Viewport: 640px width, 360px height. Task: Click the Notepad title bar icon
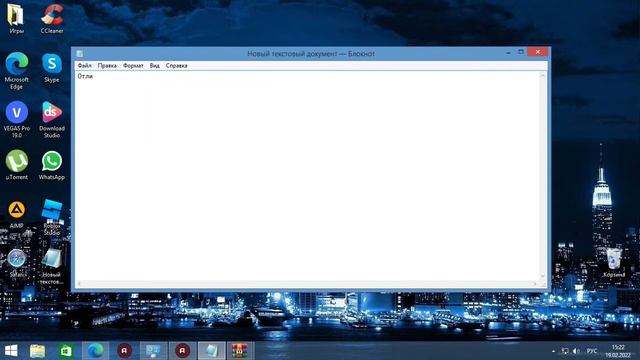coord(80,53)
